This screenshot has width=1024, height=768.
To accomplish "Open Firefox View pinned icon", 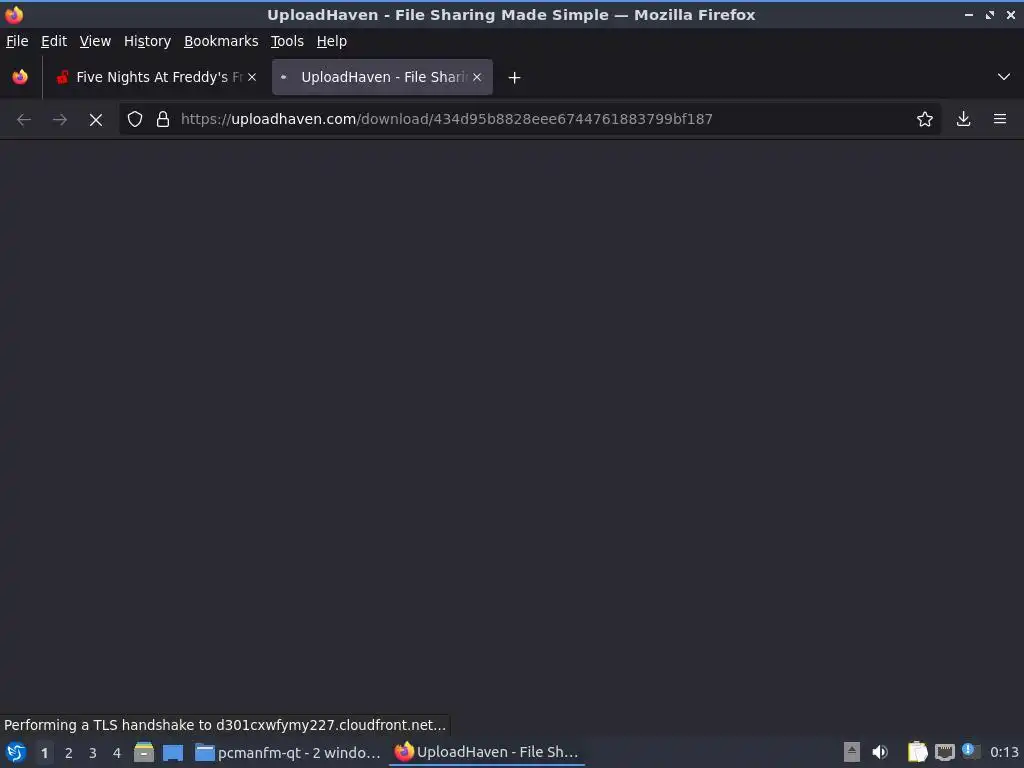I will pos(20,77).
